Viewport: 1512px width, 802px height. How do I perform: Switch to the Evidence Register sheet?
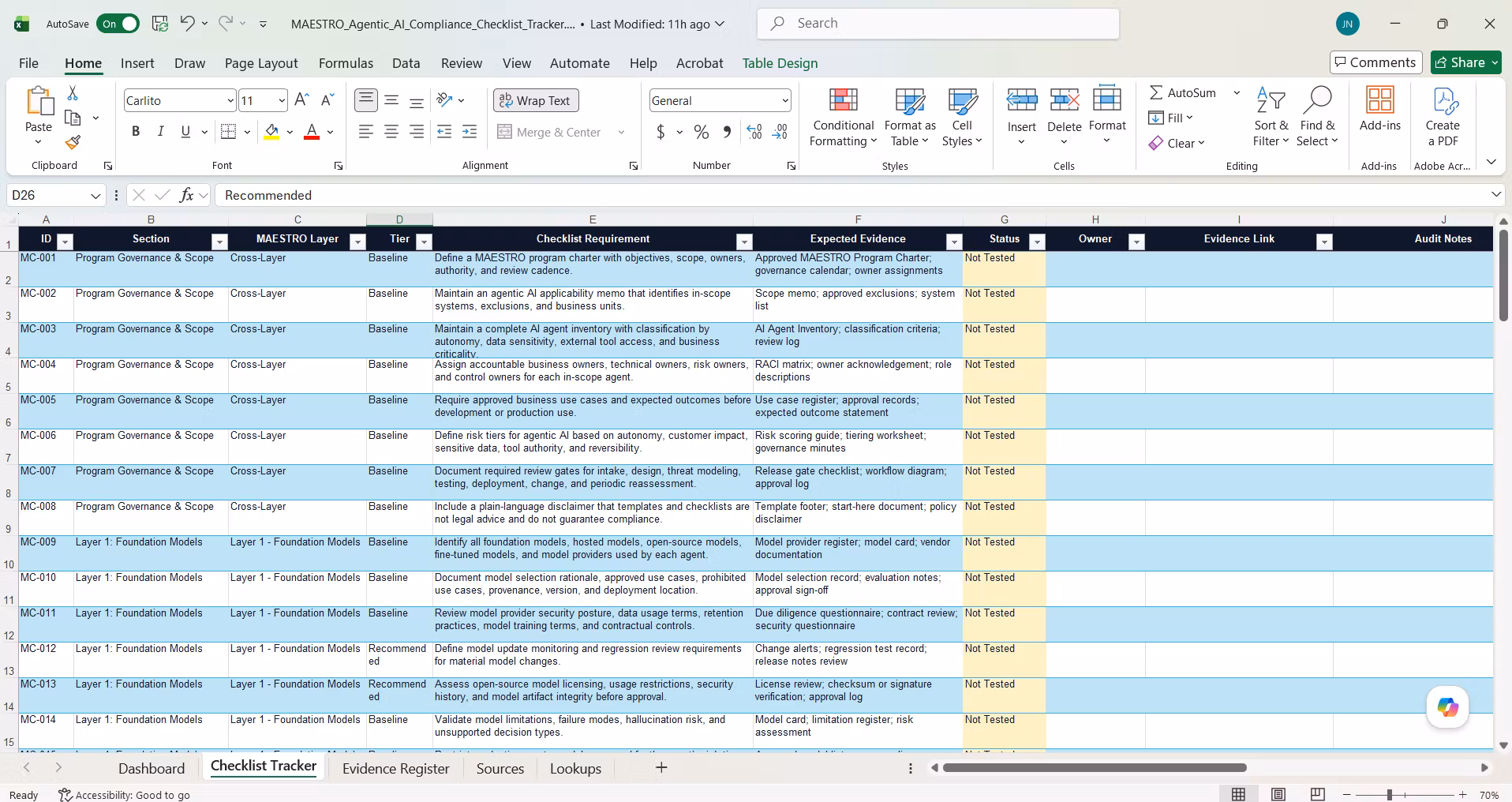395,768
